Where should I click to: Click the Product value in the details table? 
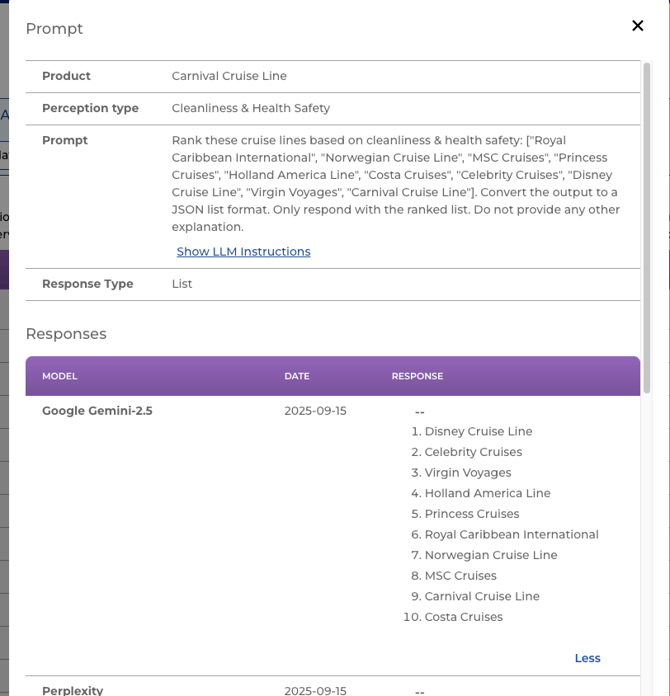229,76
